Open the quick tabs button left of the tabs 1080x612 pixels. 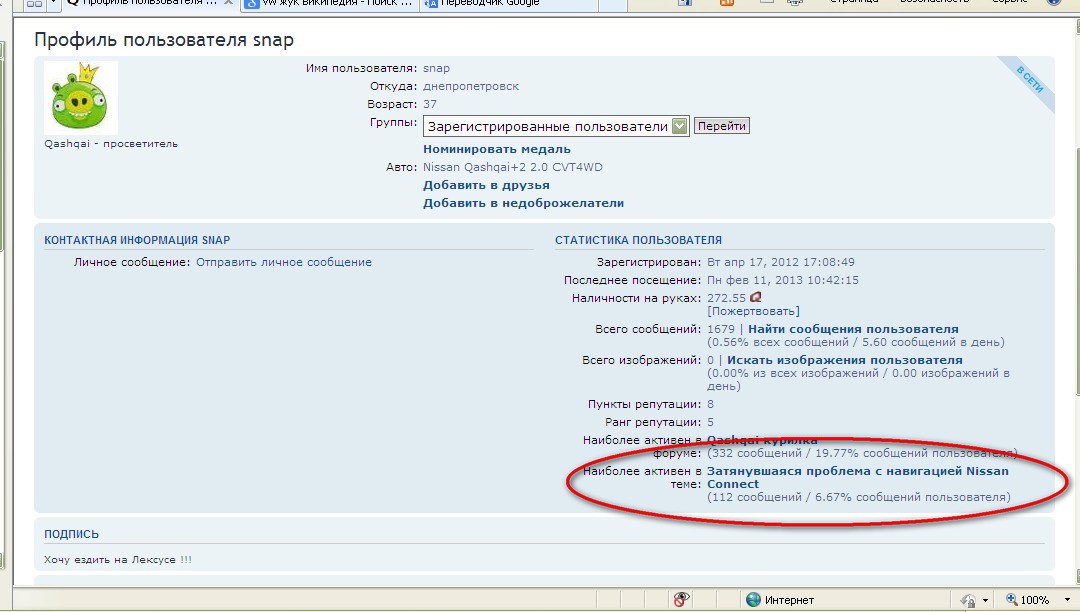[34, 4]
